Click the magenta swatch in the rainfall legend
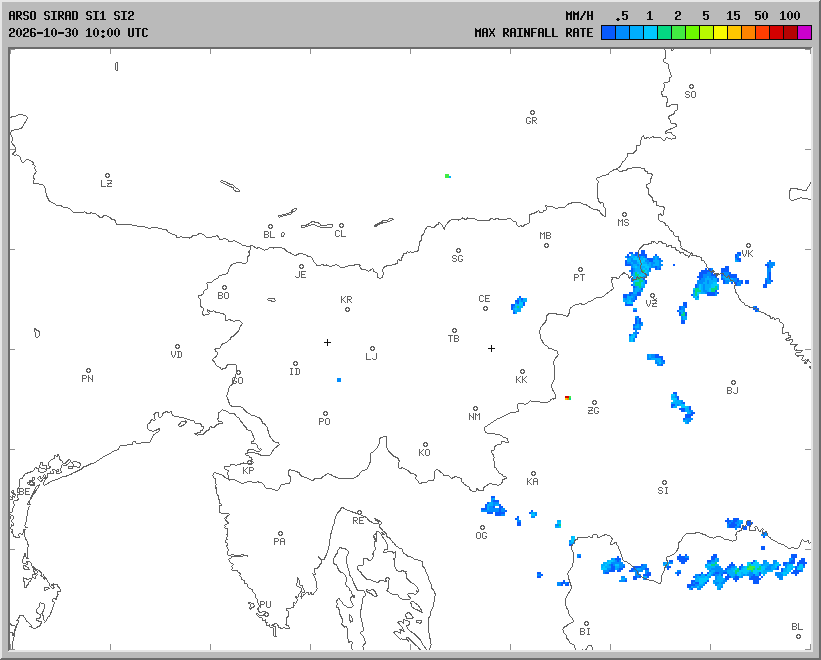This screenshot has height=660, width=821. point(804,33)
